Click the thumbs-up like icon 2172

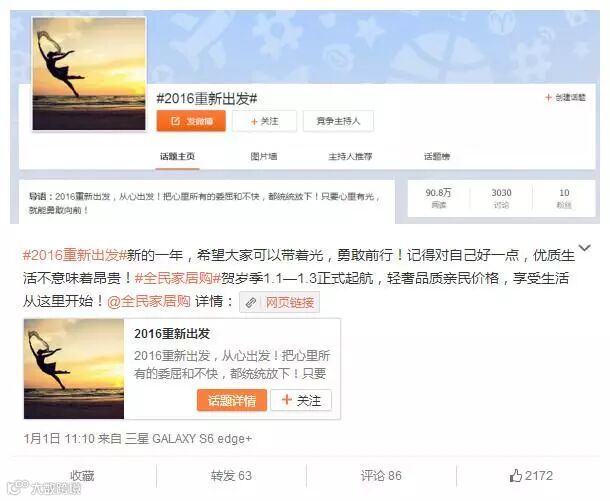click(x=515, y=475)
